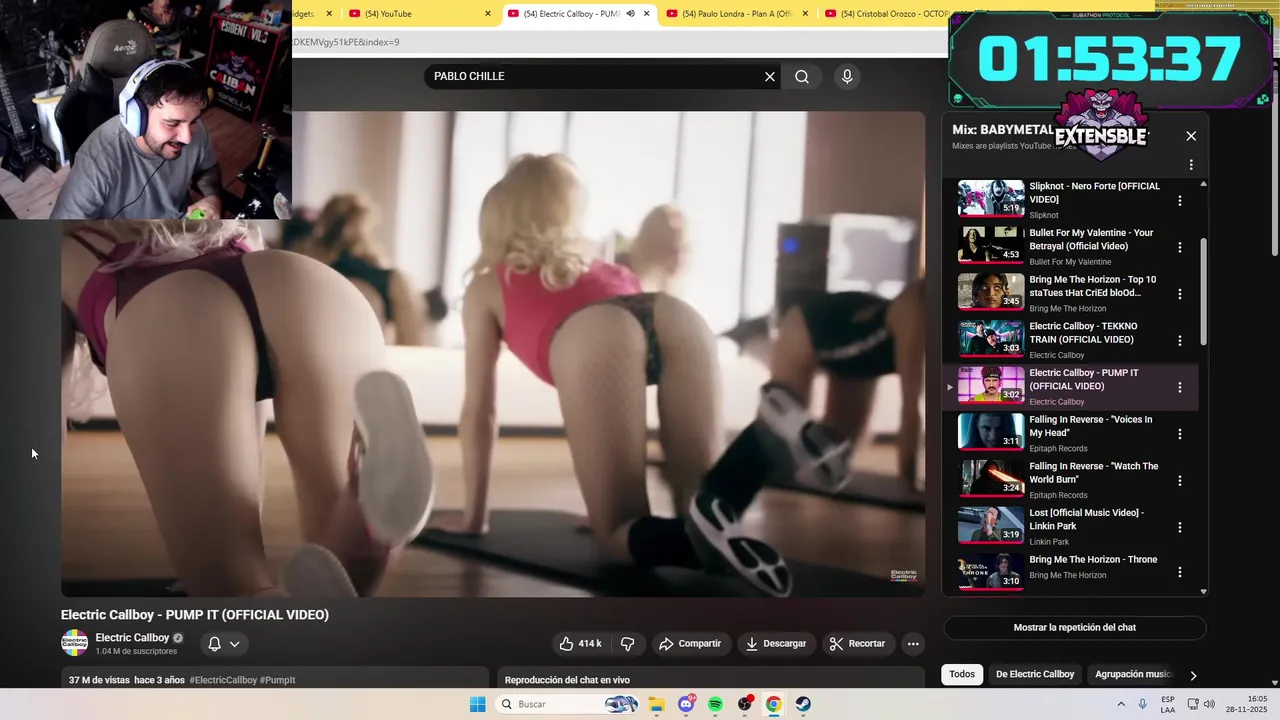Open the Compartir share dialog
Image resolution: width=1280 pixels, height=720 pixels.
click(x=690, y=644)
